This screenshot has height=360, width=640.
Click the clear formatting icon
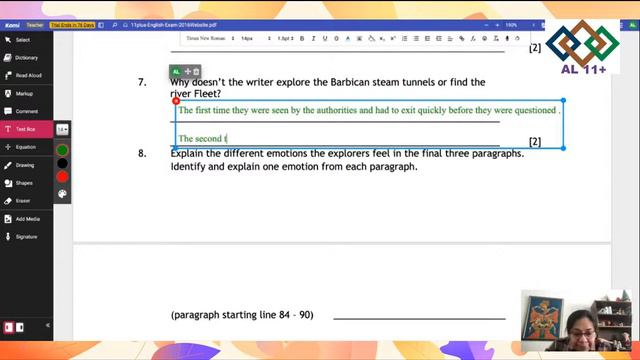pos(496,38)
